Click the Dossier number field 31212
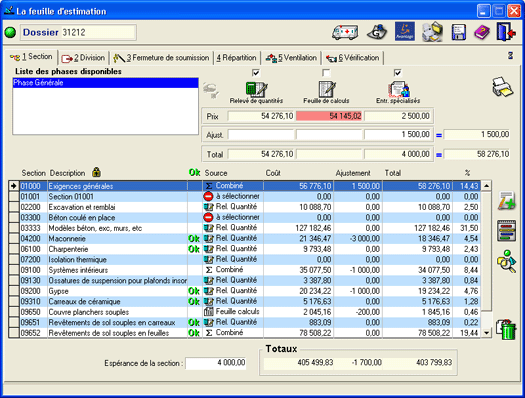Image resolution: width=525 pixels, height=398 pixels. [98, 32]
